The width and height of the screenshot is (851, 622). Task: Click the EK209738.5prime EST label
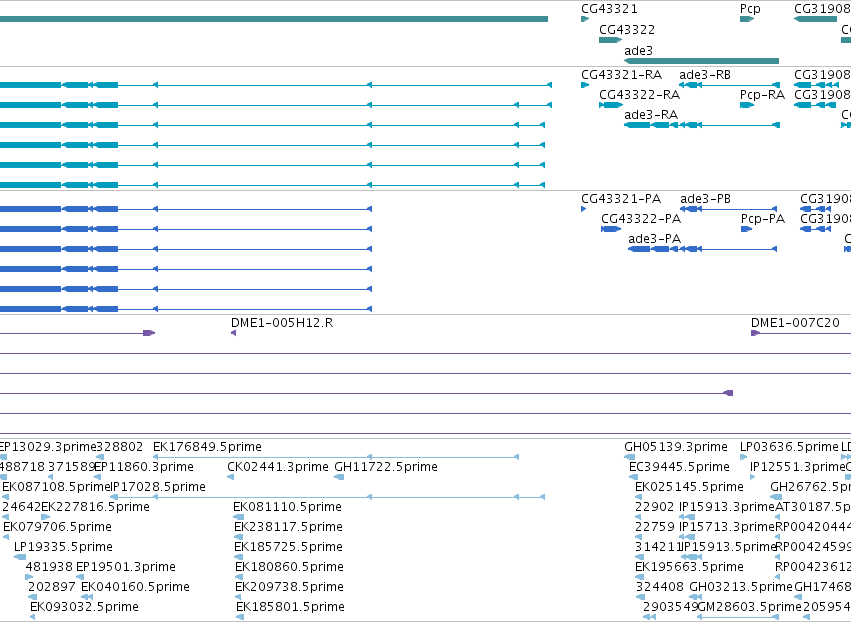coord(289,587)
